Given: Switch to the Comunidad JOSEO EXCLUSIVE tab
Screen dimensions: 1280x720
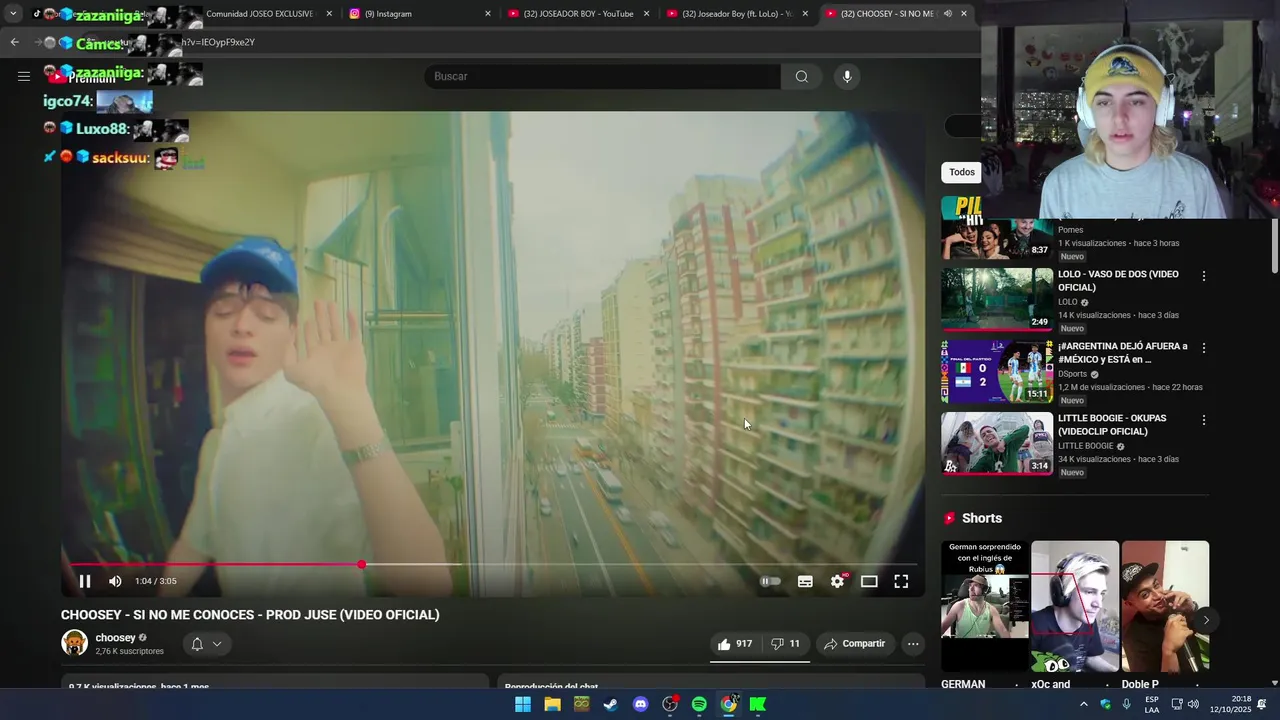Looking at the screenshot, I should (259, 14).
